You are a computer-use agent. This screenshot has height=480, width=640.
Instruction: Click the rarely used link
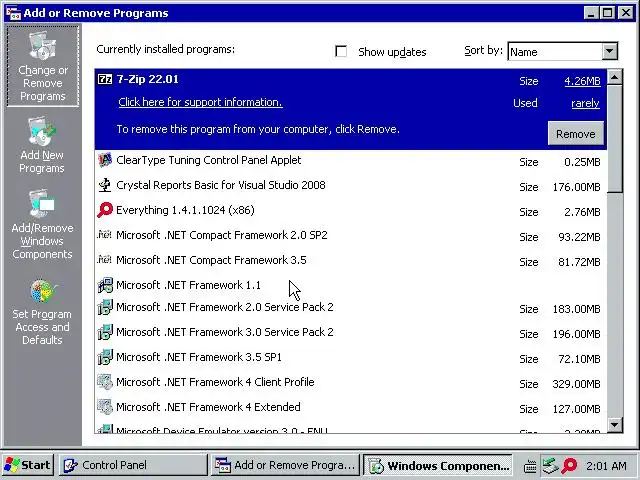click(585, 103)
